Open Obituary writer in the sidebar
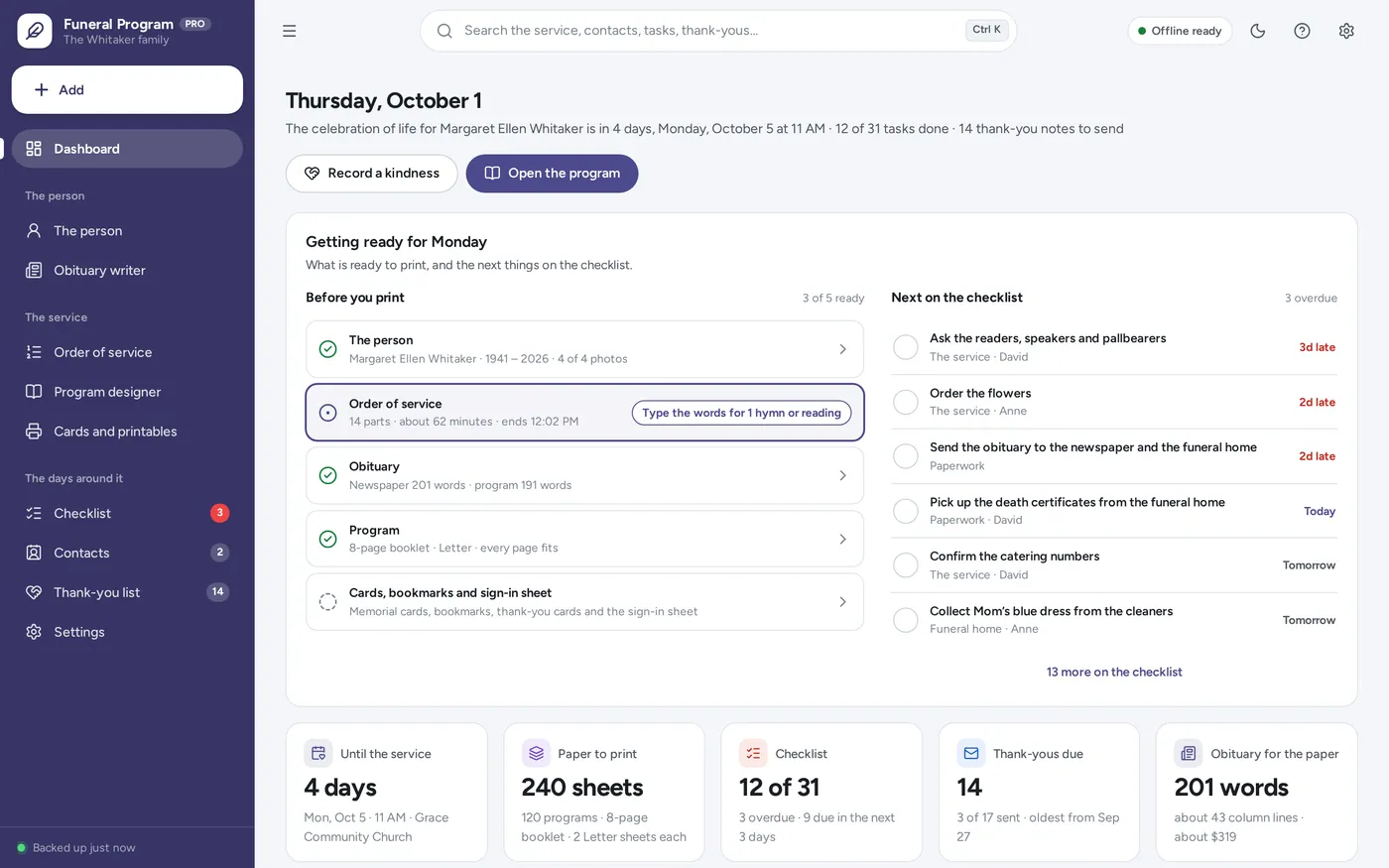The width and height of the screenshot is (1389, 868). point(127,270)
